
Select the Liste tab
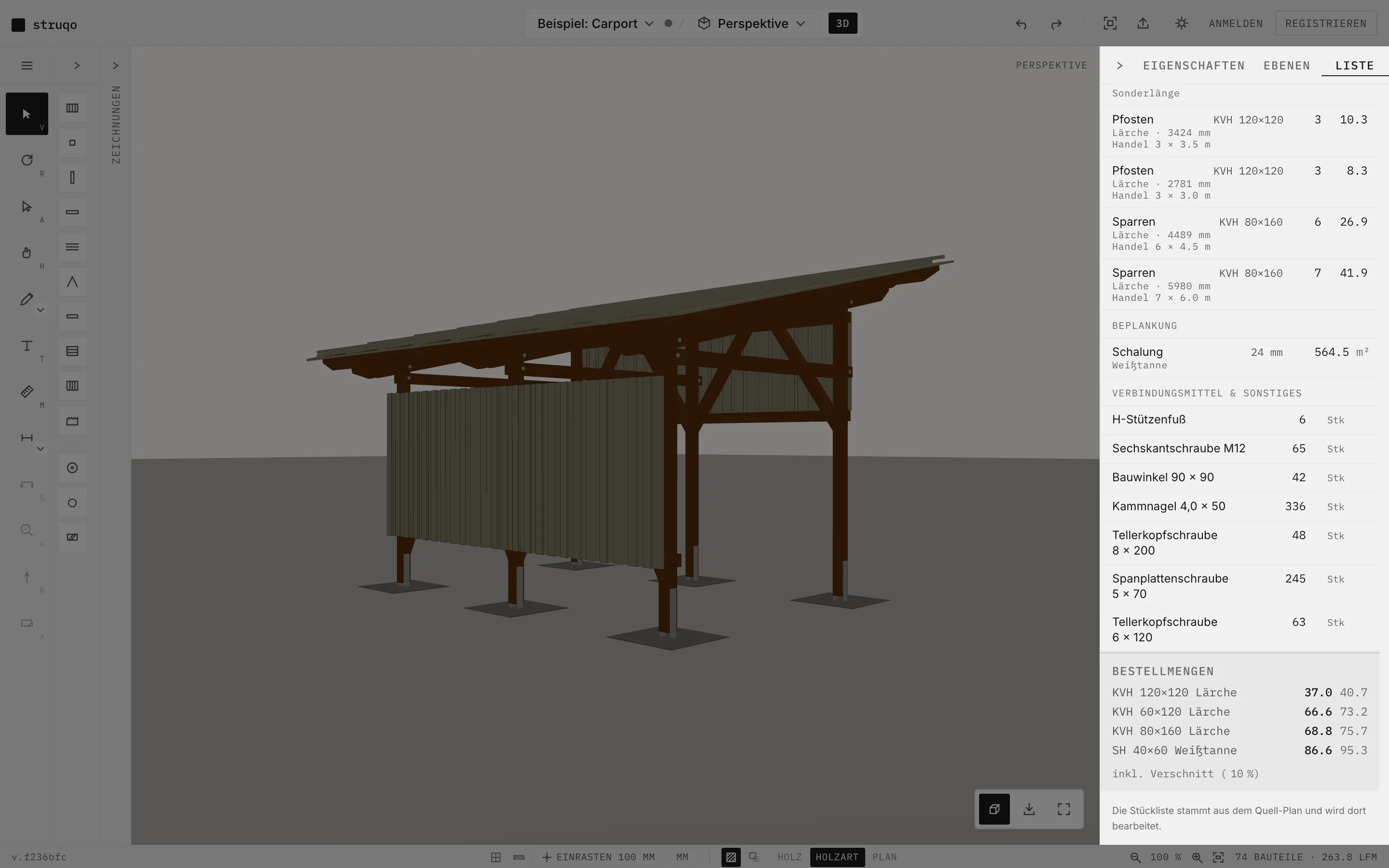pyautogui.click(x=1354, y=66)
